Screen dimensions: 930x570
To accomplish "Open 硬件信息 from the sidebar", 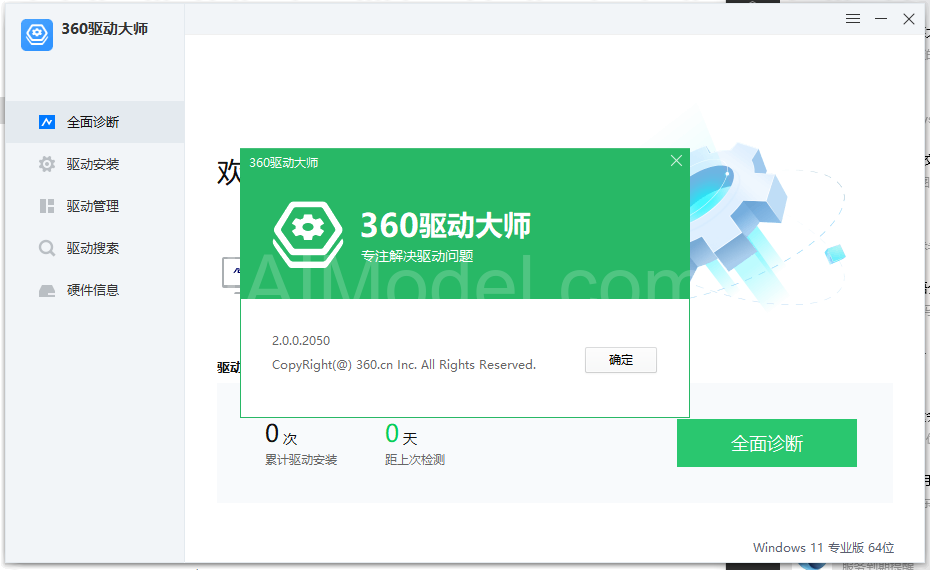I will click(95, 290).
